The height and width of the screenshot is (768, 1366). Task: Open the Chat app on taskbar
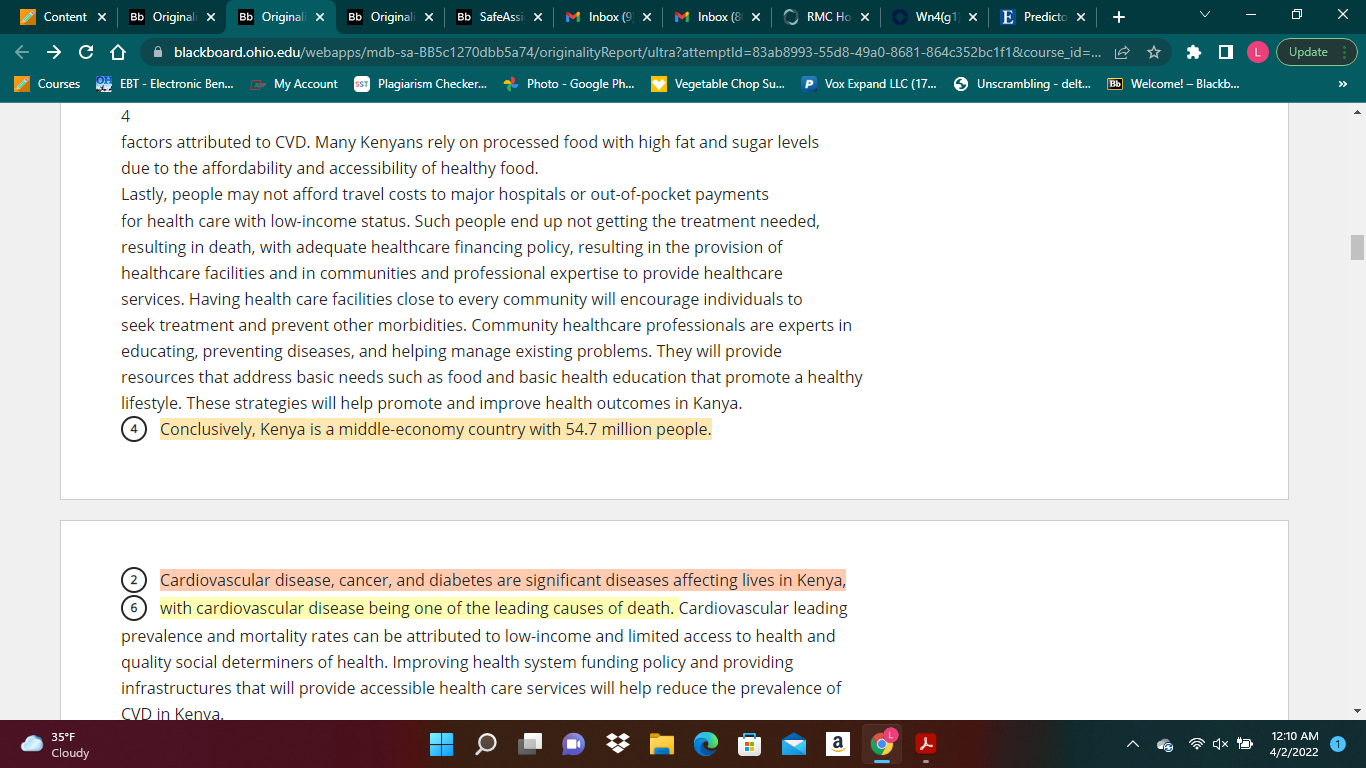pos(574,744)
